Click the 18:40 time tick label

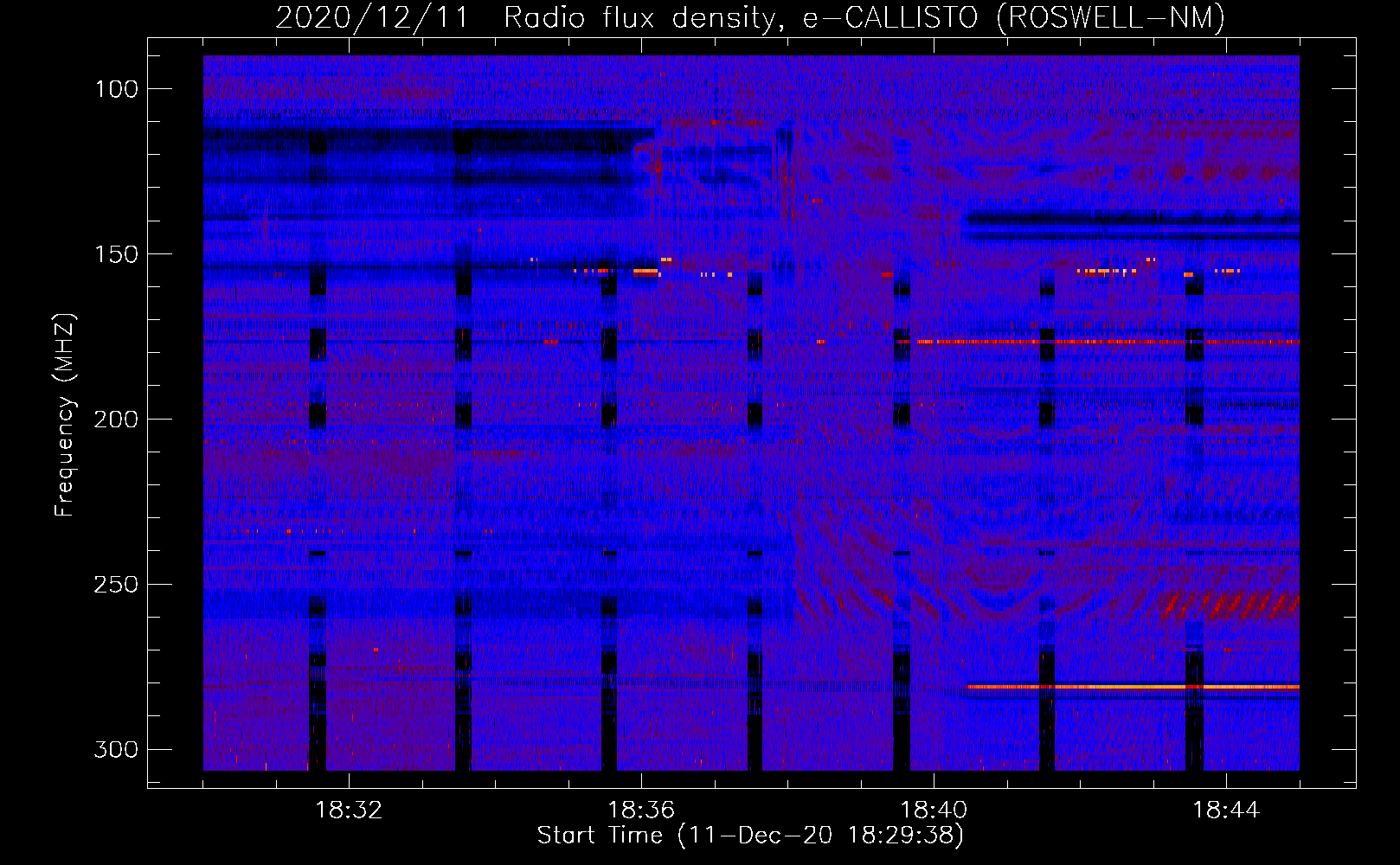[x=934, y=811]
